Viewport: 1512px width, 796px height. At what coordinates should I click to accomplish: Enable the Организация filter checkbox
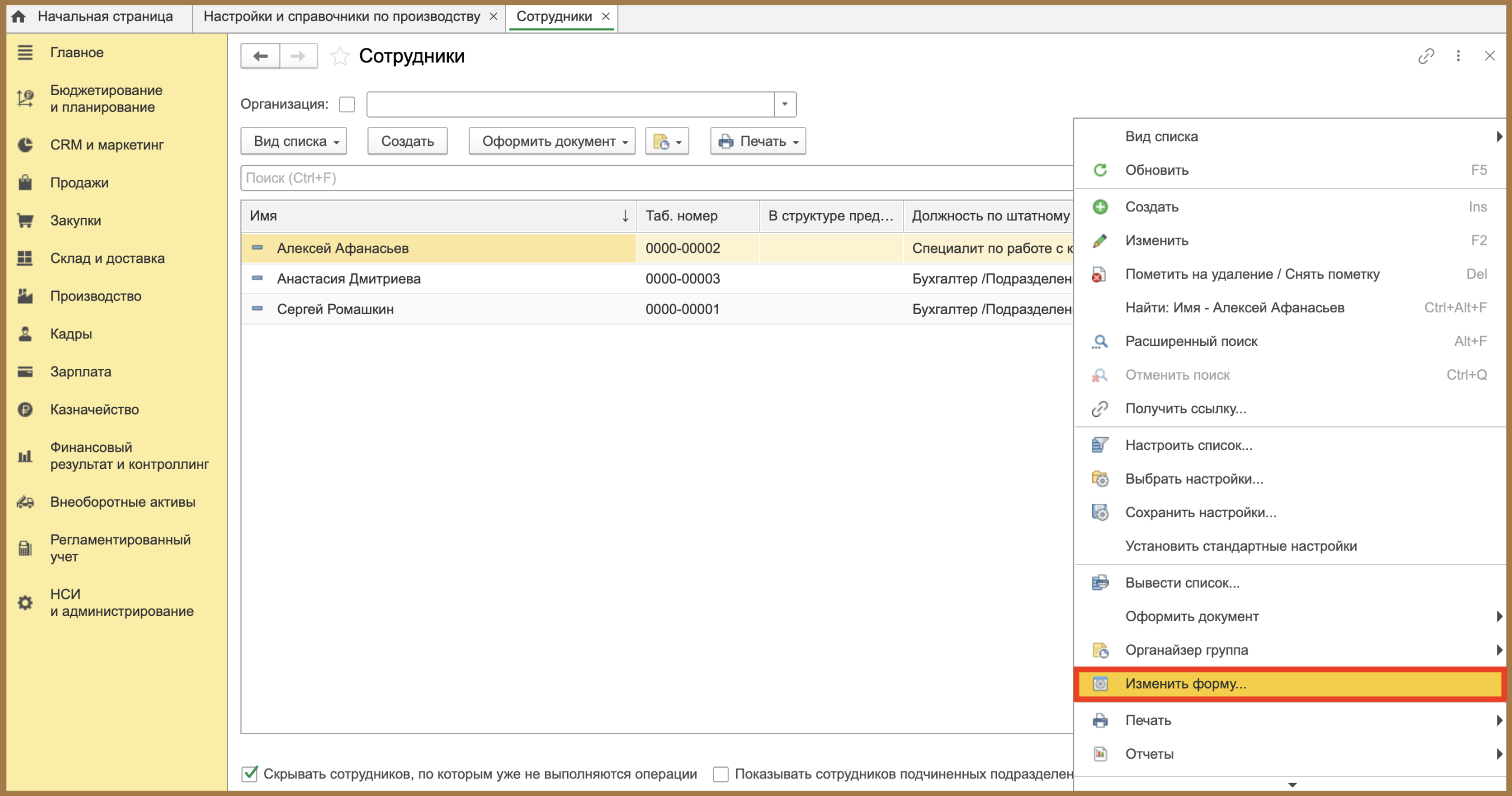tap(347, 105)
